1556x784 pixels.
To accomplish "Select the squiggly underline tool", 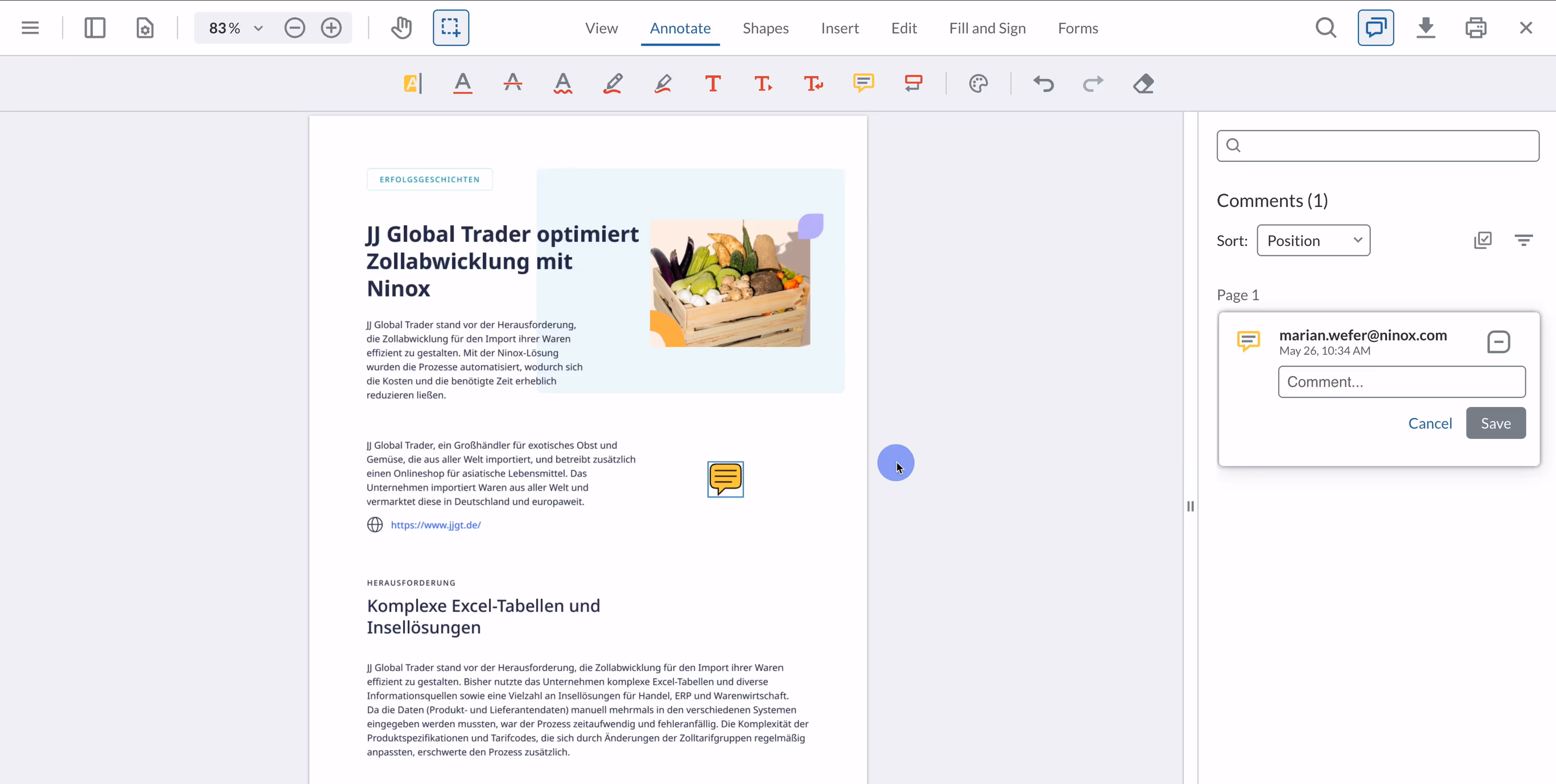I will 563,83.
